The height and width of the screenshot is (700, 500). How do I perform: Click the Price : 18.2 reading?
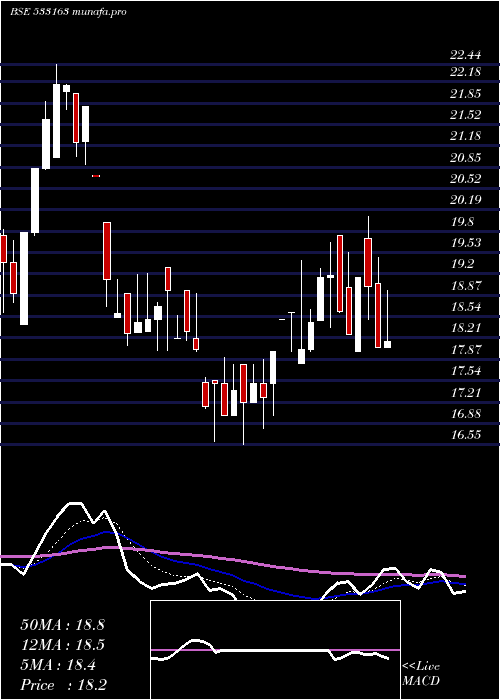pyautogui.click(x=63, y=685)
